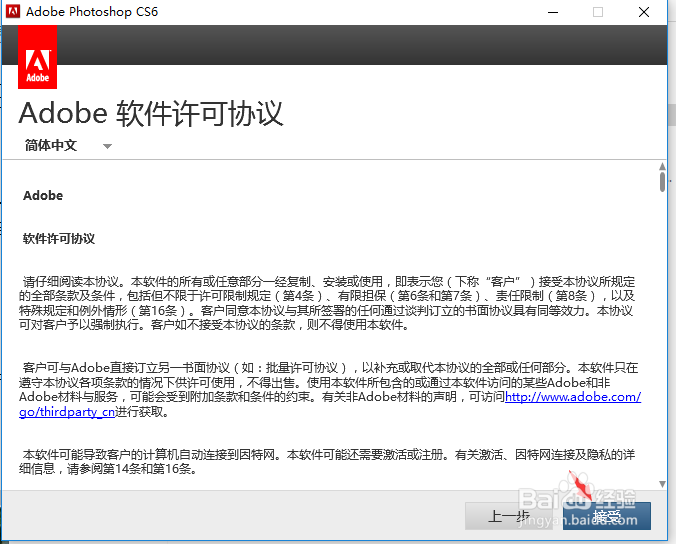Close the Photoshop CS6 installer window
This screenshot has height=544, width=676.
[x=644, y=12]
